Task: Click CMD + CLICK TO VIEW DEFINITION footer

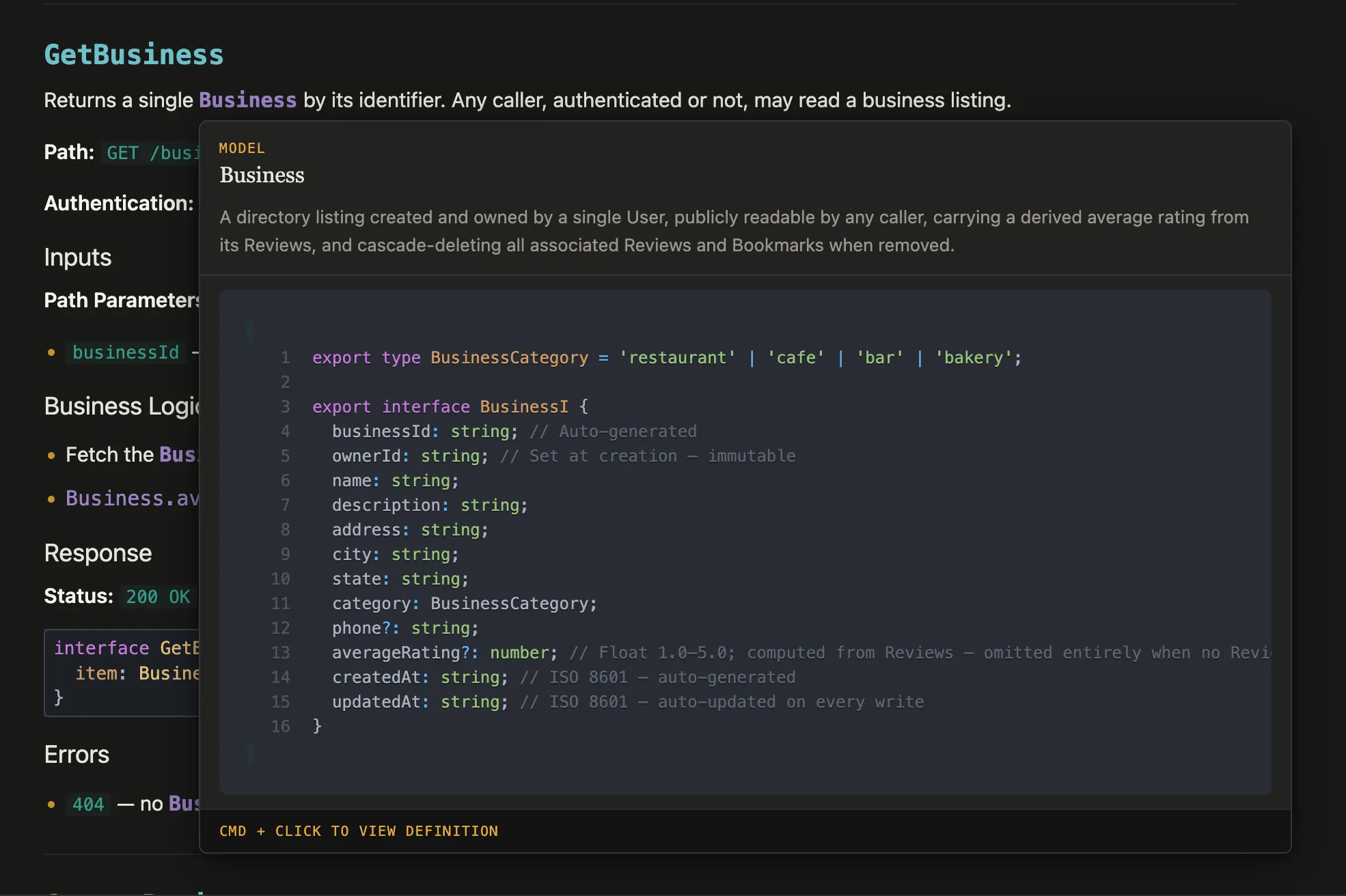Action: coord(359,831)
